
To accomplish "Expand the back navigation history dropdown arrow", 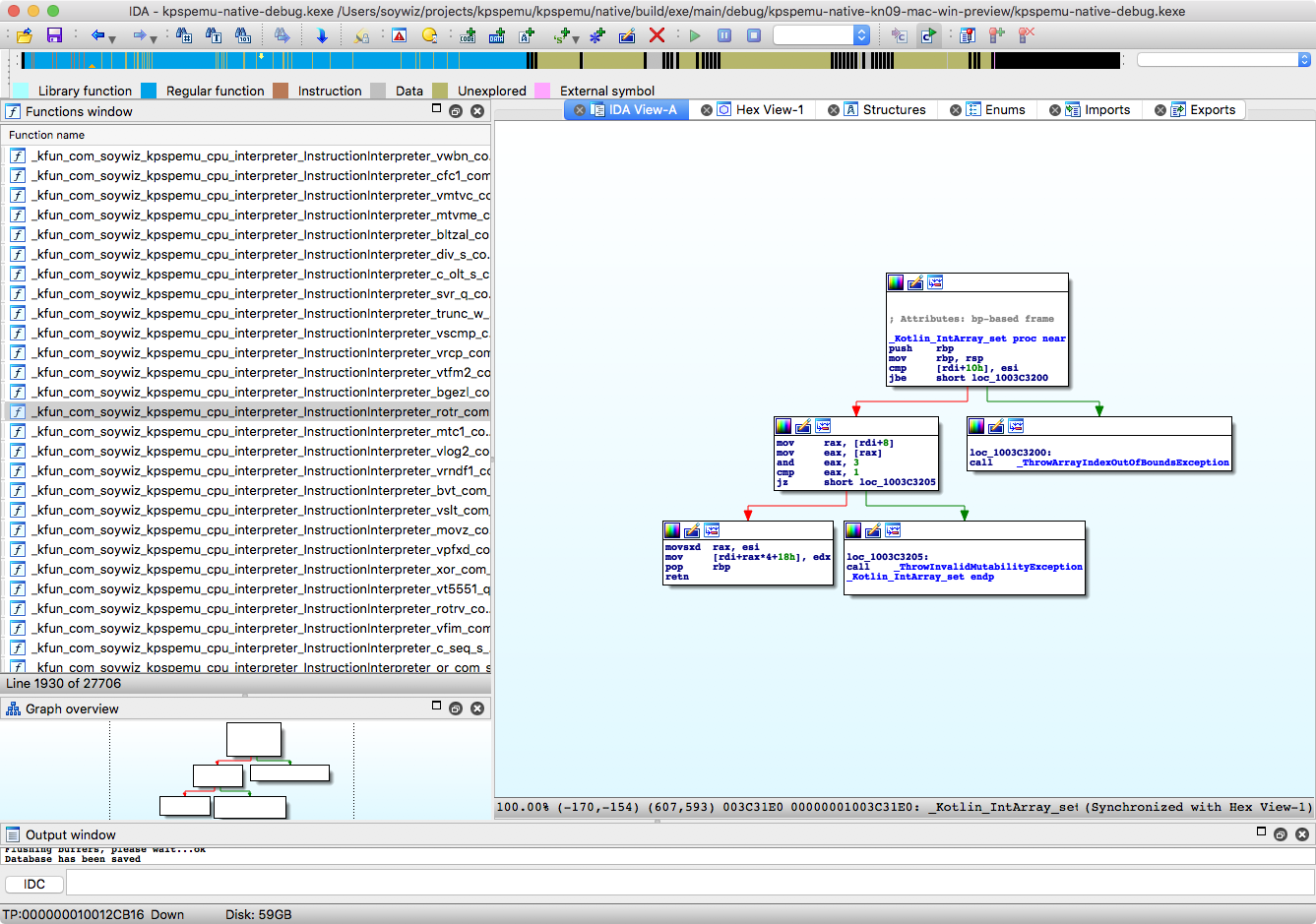I will coord(112,38).
